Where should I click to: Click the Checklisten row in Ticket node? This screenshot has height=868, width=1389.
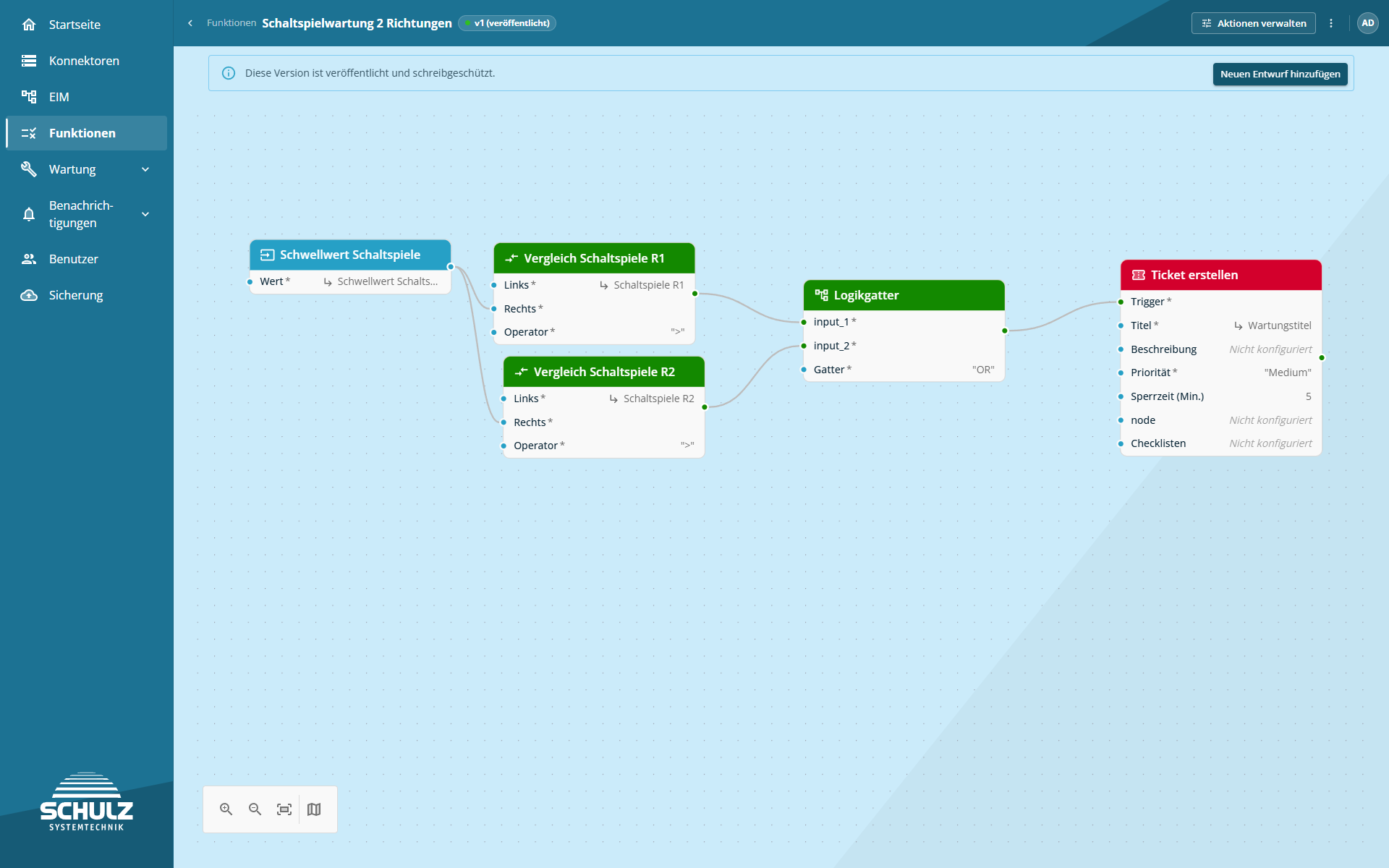1221,443
